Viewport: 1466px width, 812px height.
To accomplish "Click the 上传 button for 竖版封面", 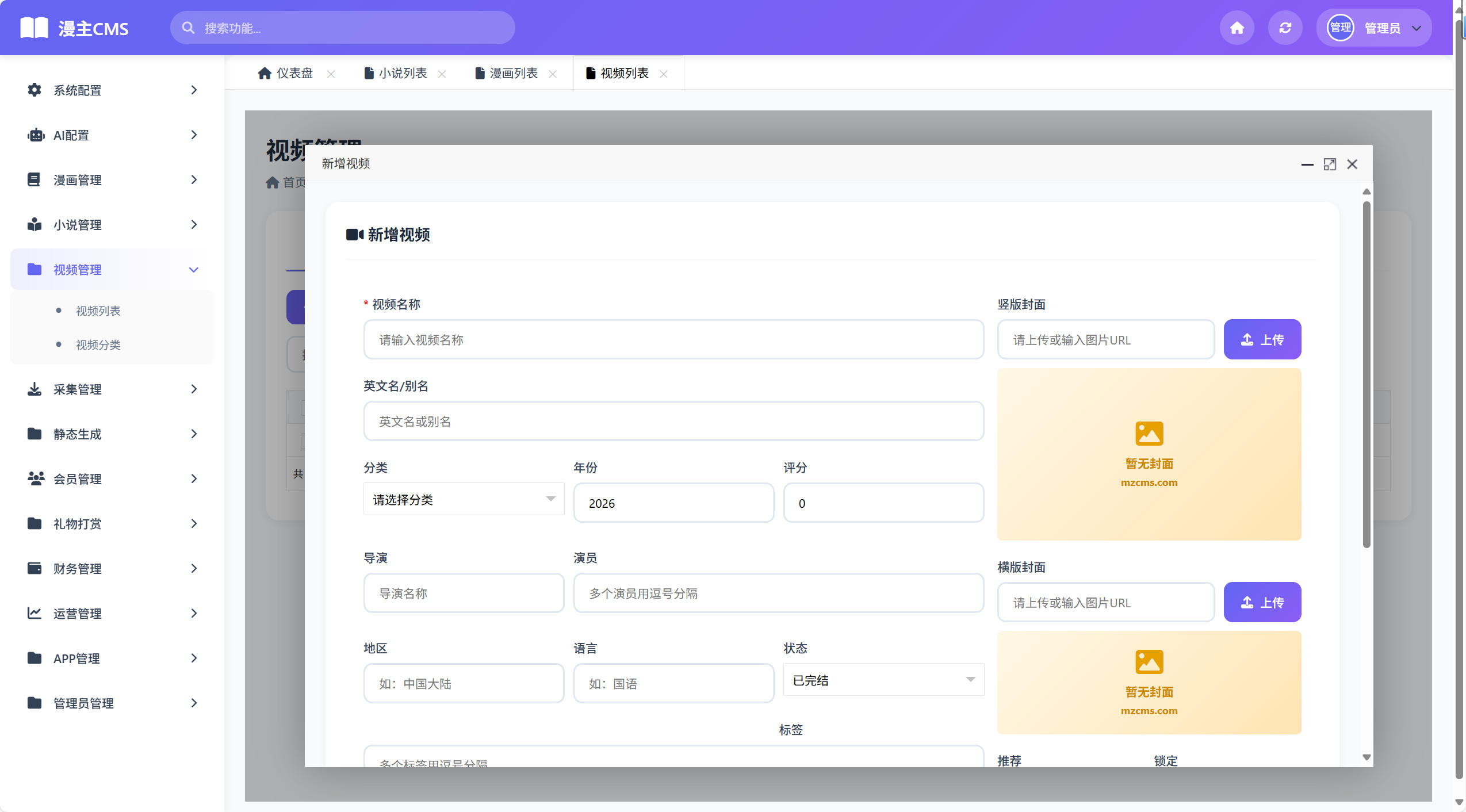I will click(x=1262, y=339).
